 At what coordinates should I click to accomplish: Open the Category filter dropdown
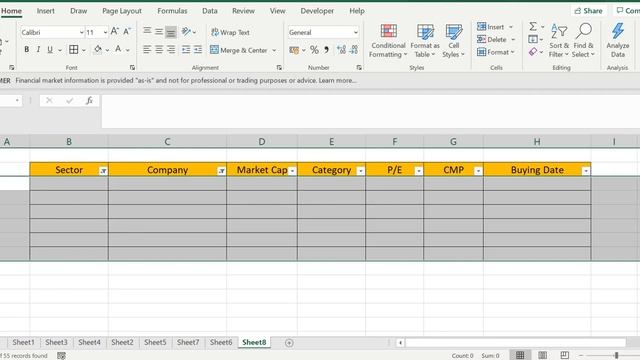coord(360,171)
